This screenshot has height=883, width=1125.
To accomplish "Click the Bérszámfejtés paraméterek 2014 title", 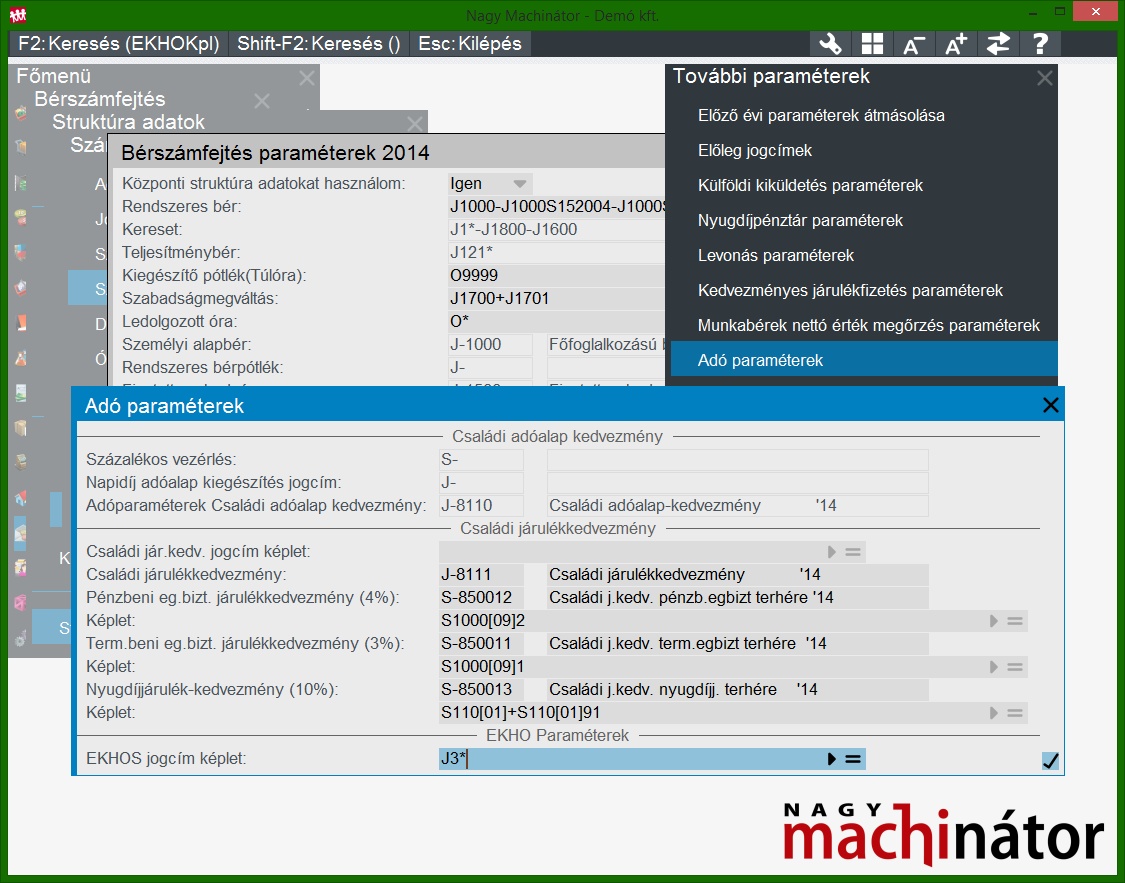I will pos(276,153).
